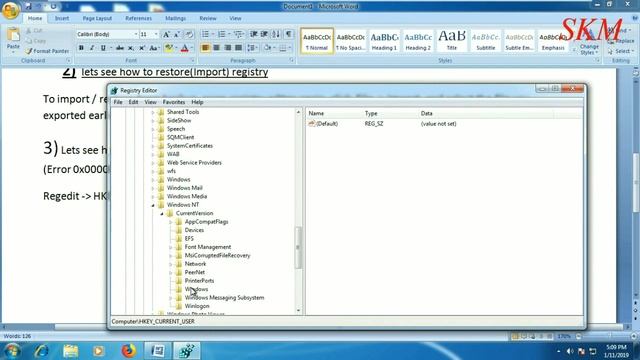Screen dimensions: 640x360
Task: Expand the AppCompatFlags key
Action: pos(171,222)
